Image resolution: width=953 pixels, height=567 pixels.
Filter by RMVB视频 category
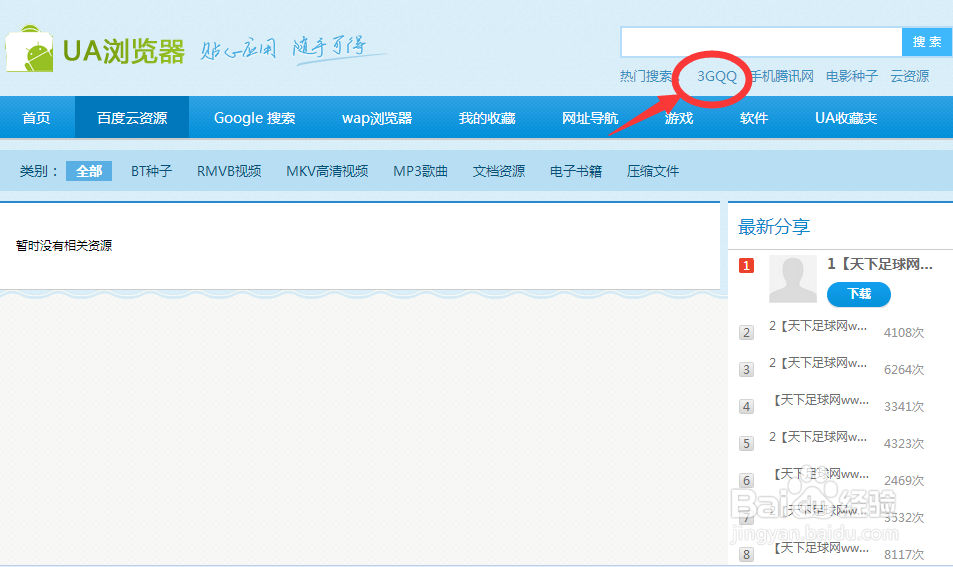pyautogui.click(x=229, y=171)
